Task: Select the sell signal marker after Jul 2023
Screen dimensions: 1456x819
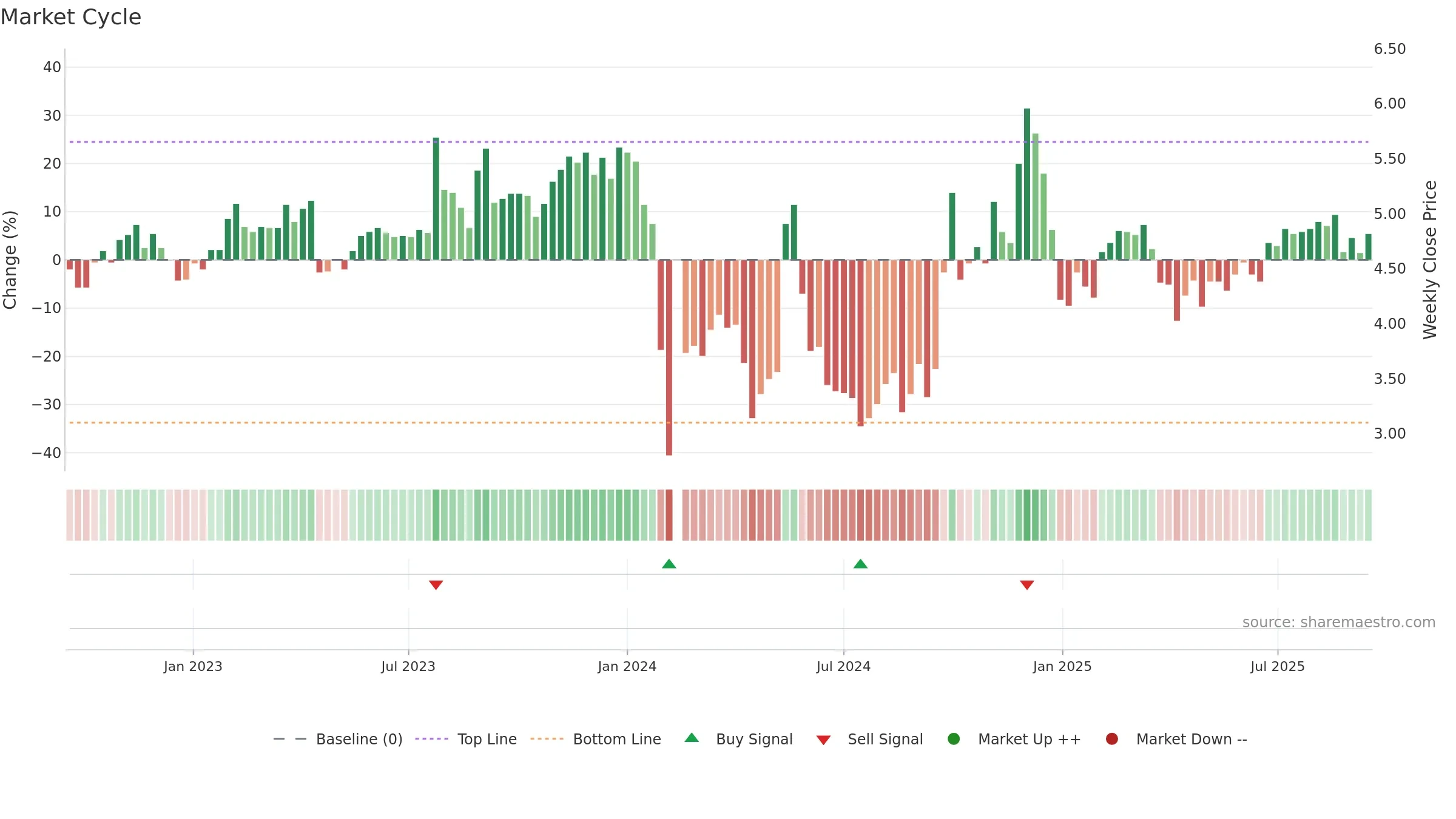Action: point(436,585)
